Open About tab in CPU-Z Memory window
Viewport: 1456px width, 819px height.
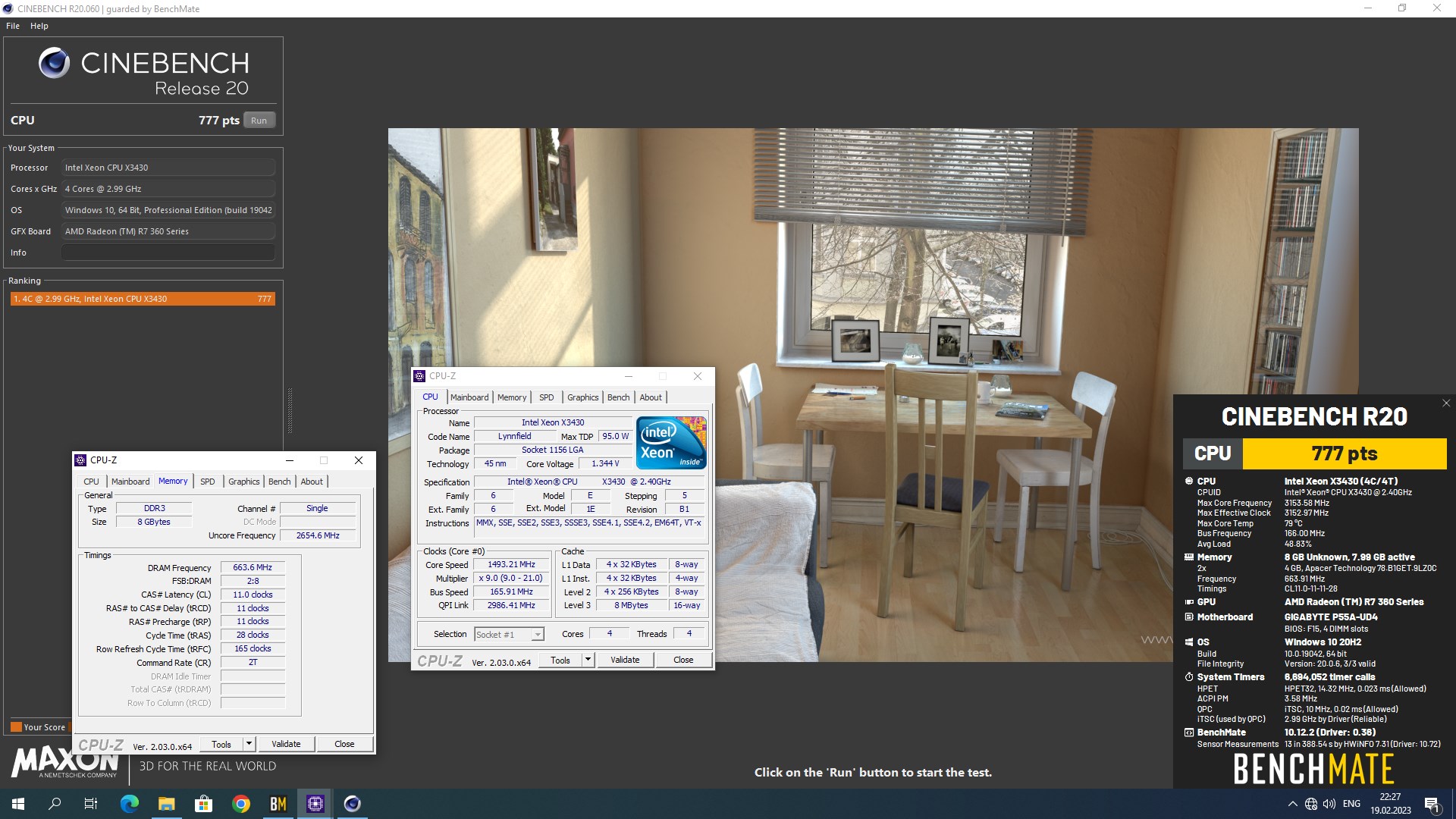click(312, 482)
